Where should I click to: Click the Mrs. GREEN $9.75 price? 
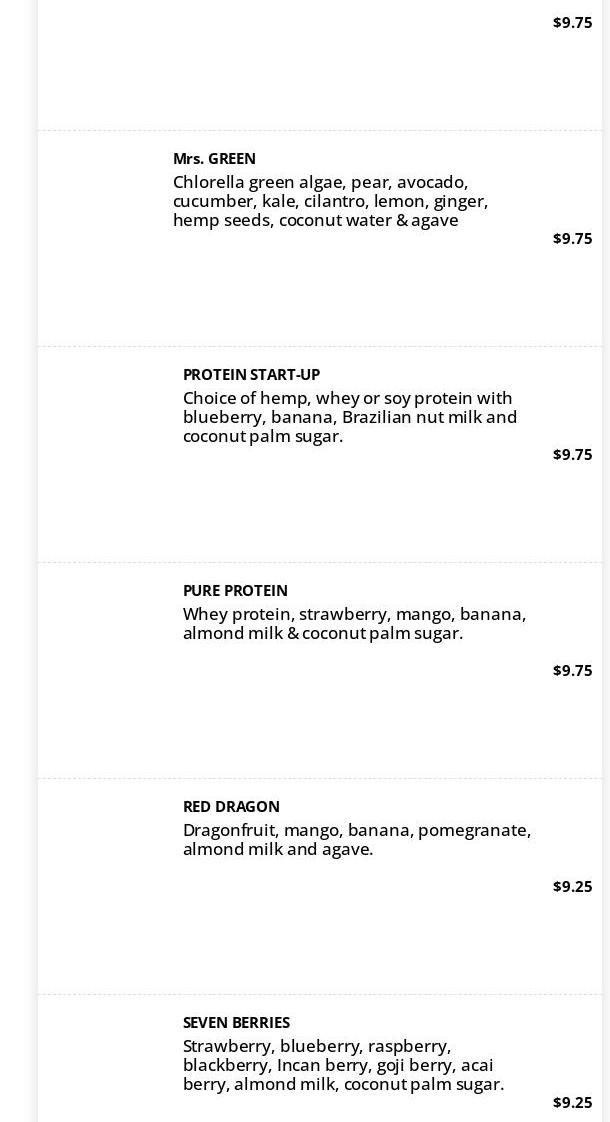(572, 239)
